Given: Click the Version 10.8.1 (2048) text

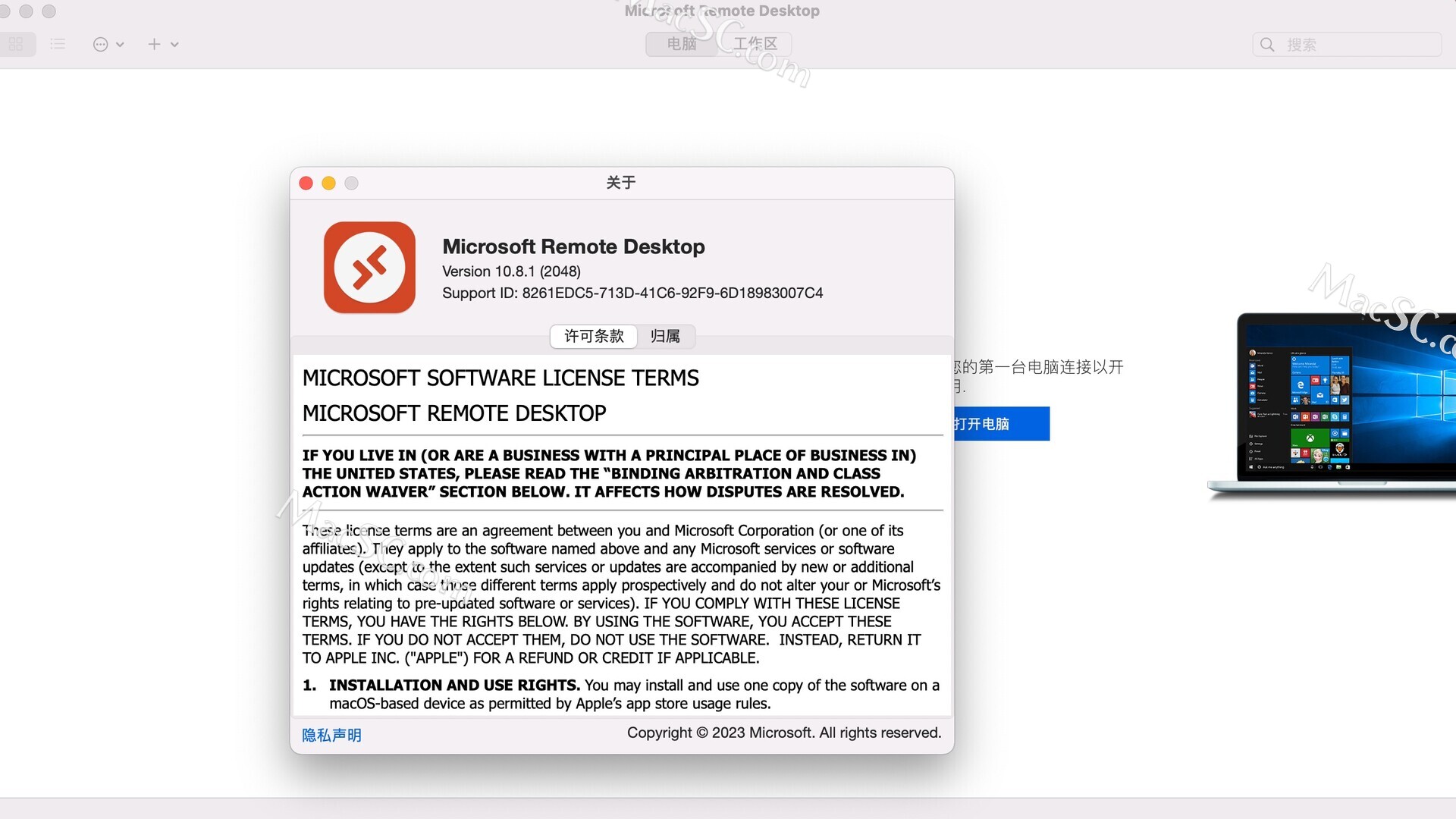Looking at the screenshot, I should [x=511, y=271].
